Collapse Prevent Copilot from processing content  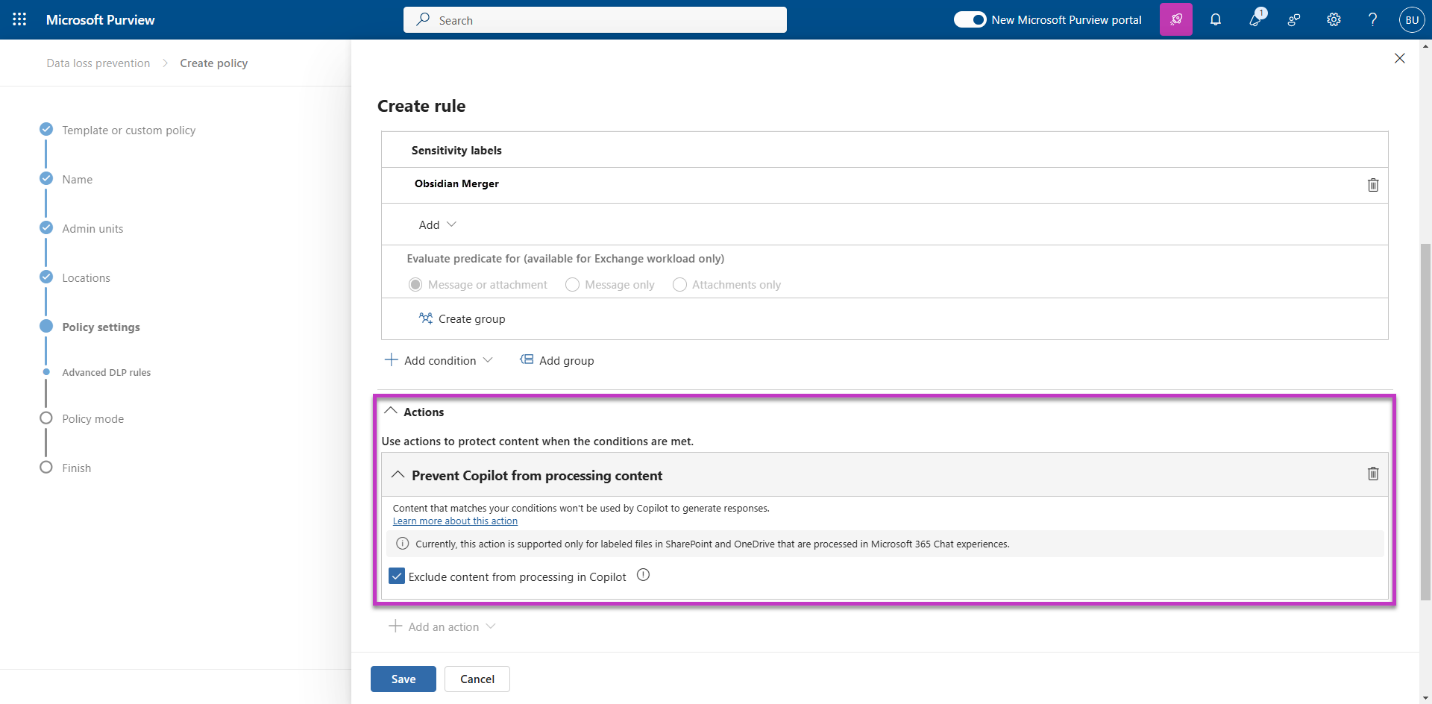[x=398, y=475]
